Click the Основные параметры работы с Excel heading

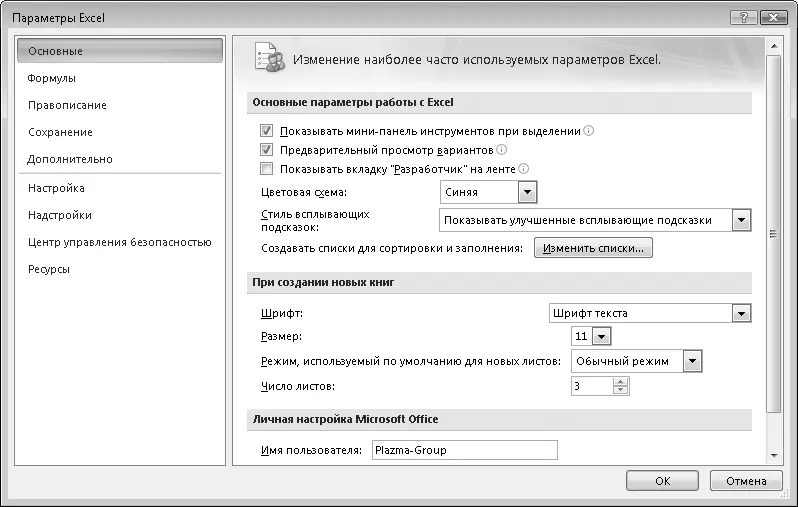(x=353, y=102)
